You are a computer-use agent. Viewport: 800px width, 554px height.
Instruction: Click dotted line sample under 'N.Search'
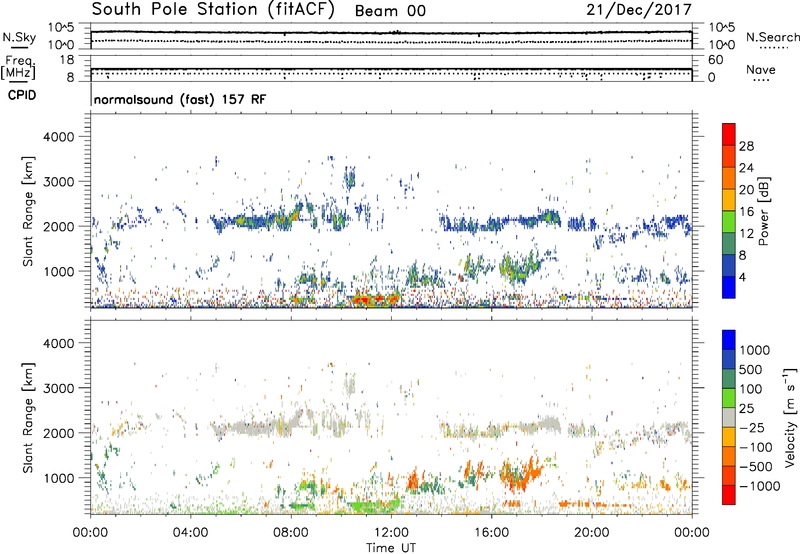tap(774, 48)
